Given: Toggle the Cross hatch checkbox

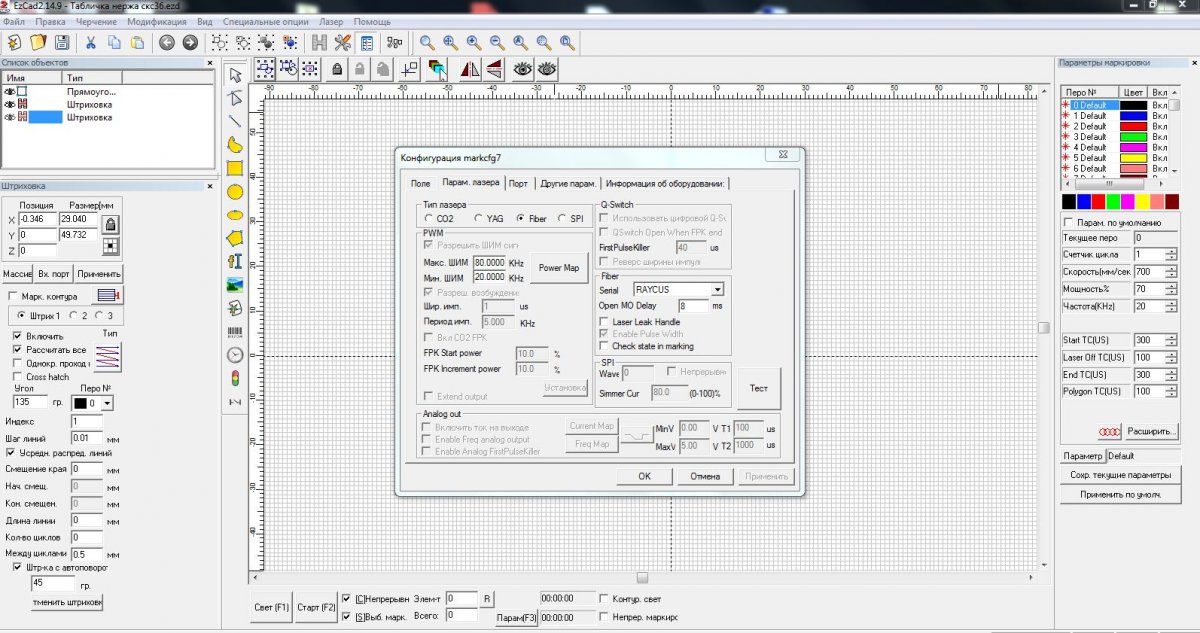Looking at the screenshot, I should point(17,377).
